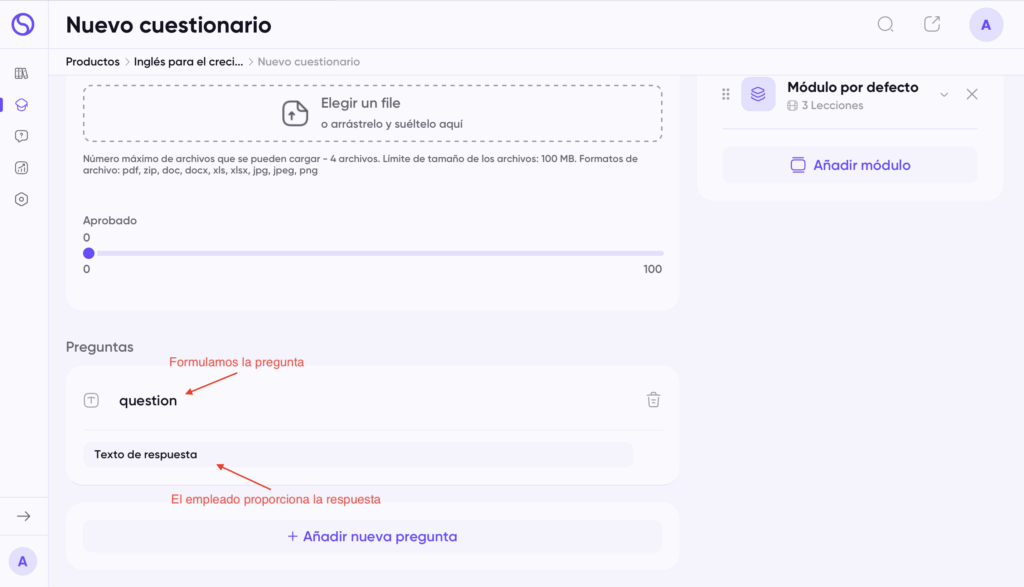The width and height of the screenshot is (1024, 587).
Task: Click the Texto de respuesta field
Action: pyautogui.click(x=358, y=455)
